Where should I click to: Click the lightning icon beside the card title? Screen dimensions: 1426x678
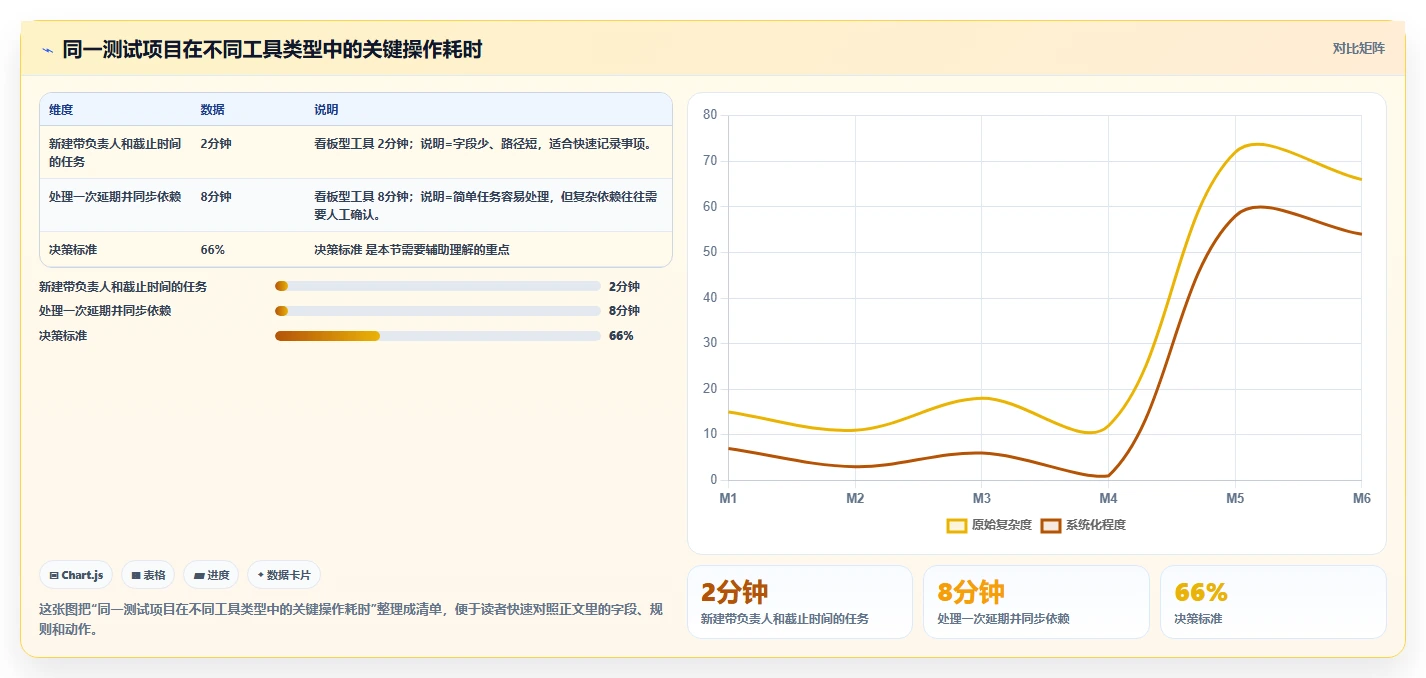click(x=47, y=50)
